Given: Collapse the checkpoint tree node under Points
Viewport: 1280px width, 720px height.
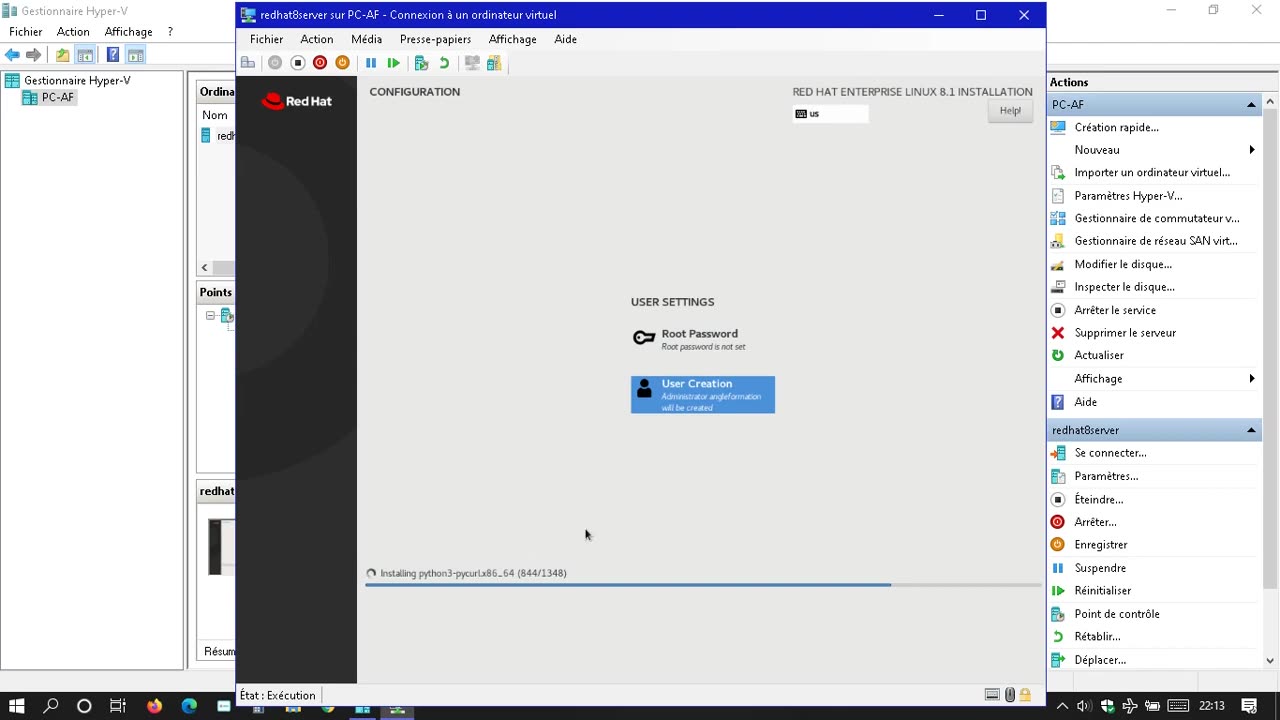Looking at the screenshot, I should pos(211,316).
